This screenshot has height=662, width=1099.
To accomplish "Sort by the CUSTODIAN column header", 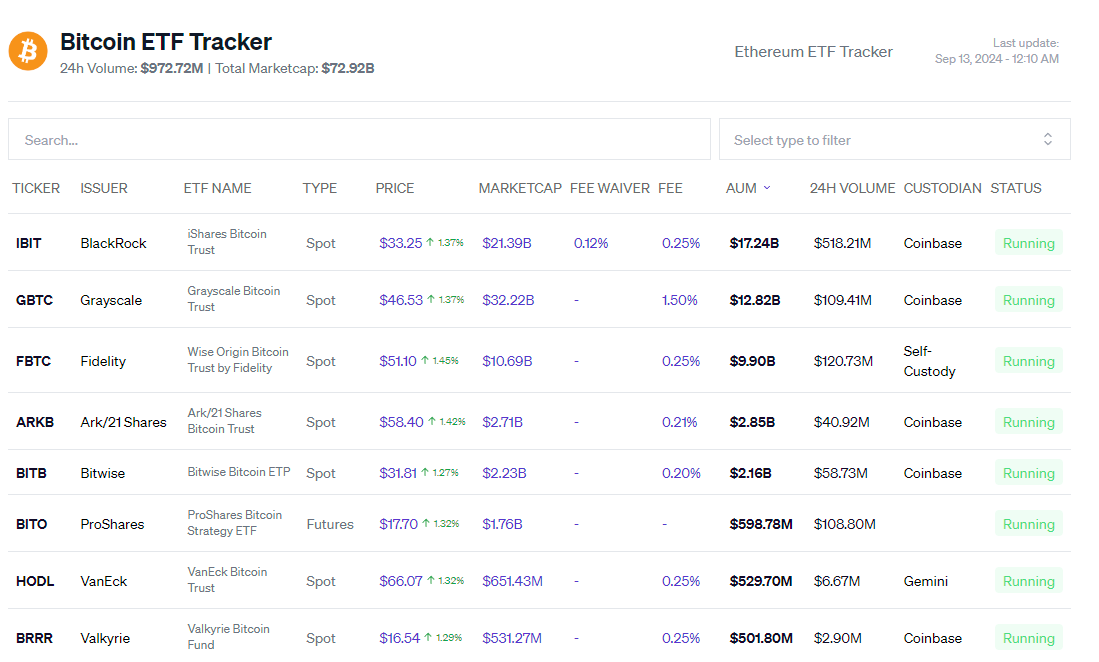I will pos(942,188).
